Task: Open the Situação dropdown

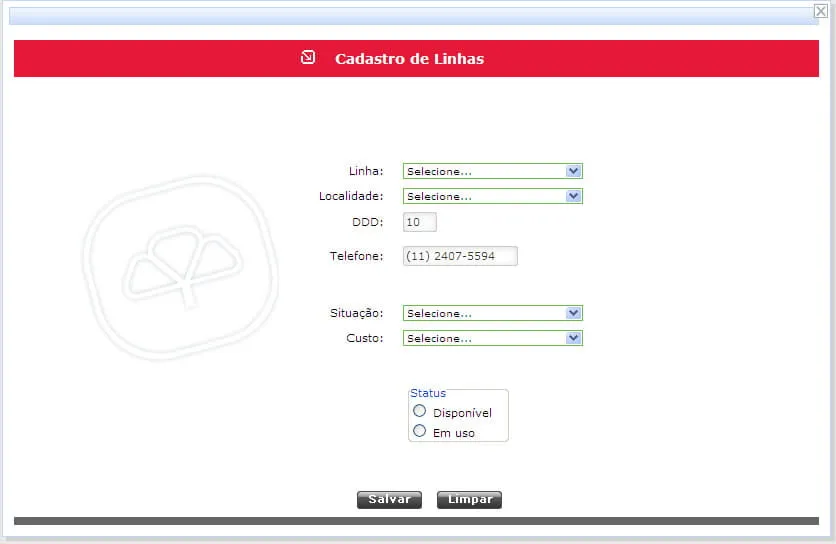Action: click(493, 313)
